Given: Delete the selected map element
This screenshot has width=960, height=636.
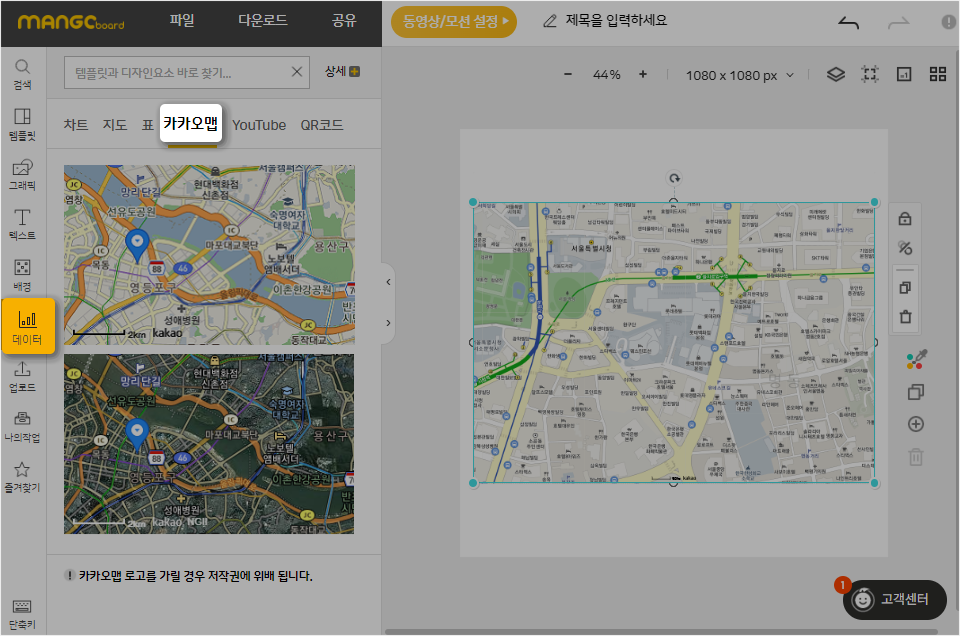Looking at the screenshot, I should [905, 316].
